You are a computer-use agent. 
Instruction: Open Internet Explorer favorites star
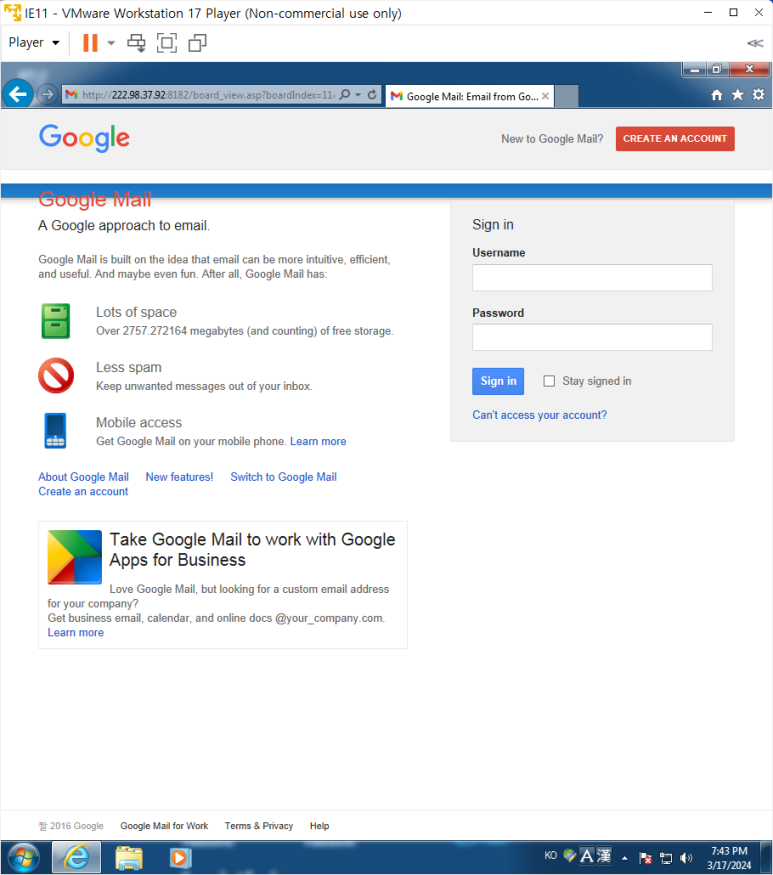point(738,95)
